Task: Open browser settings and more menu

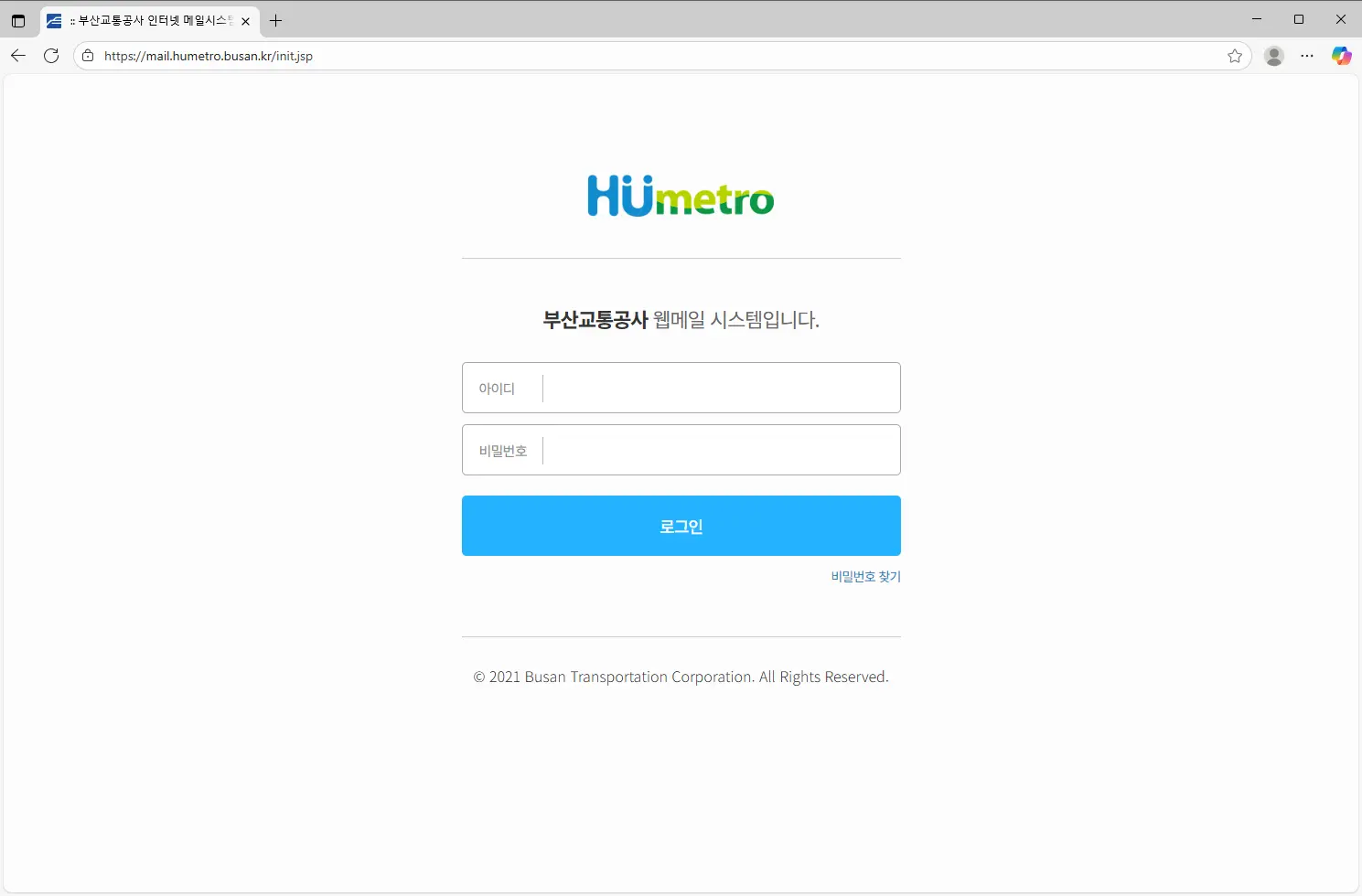Action: [x=1307, y=56]
